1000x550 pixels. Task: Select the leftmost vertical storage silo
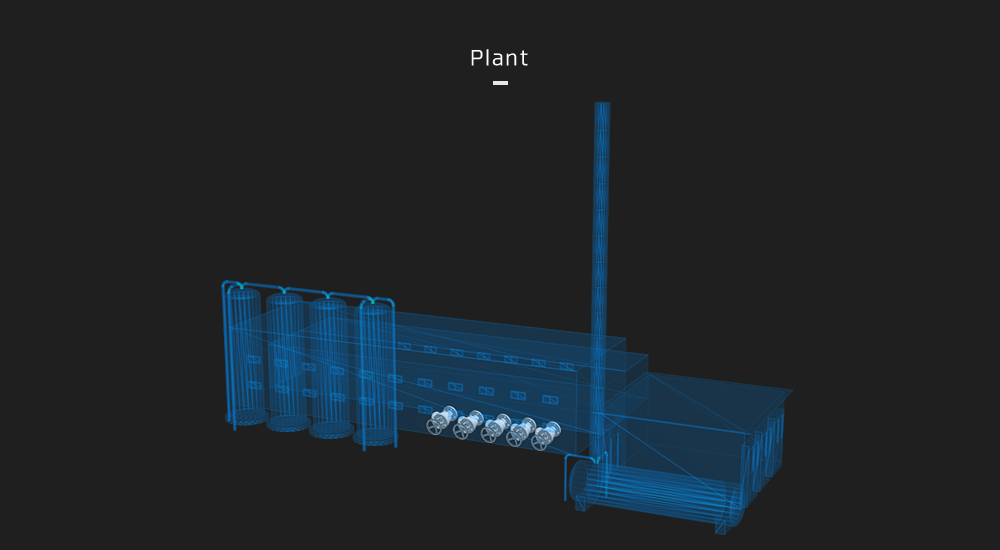tap(245, 356)
